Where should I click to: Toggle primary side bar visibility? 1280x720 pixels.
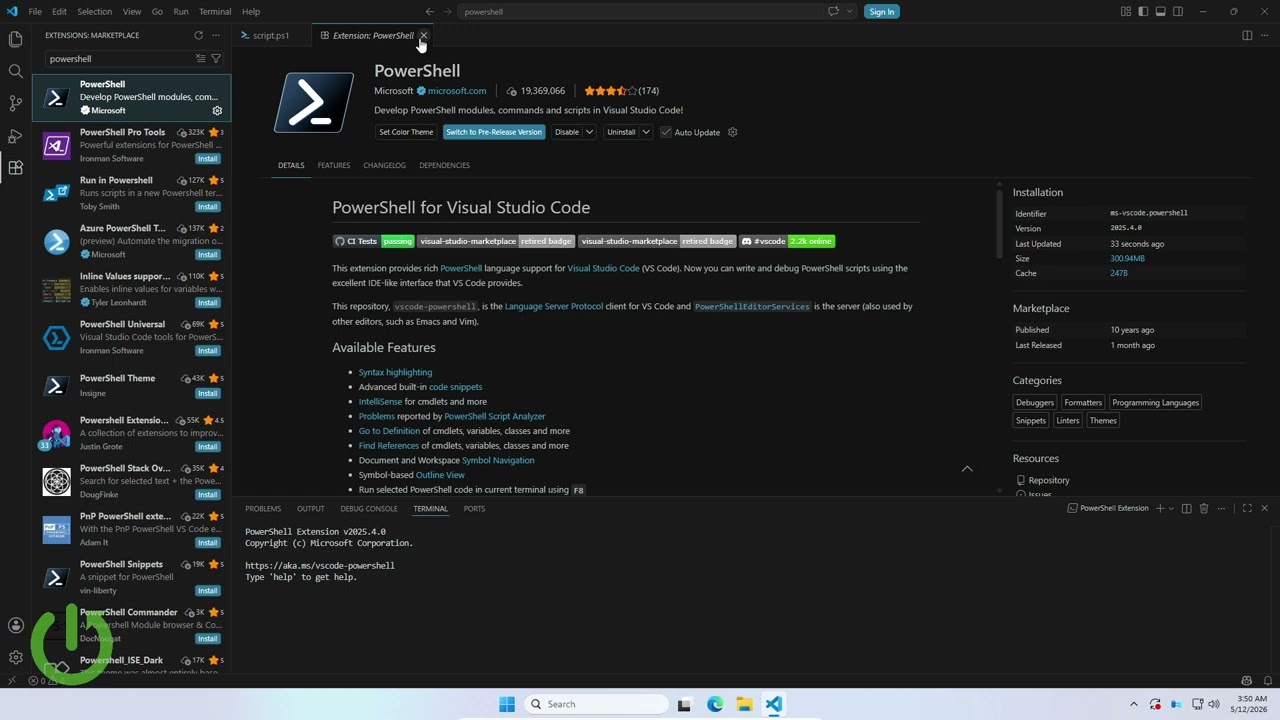[x=1143, y=12]
